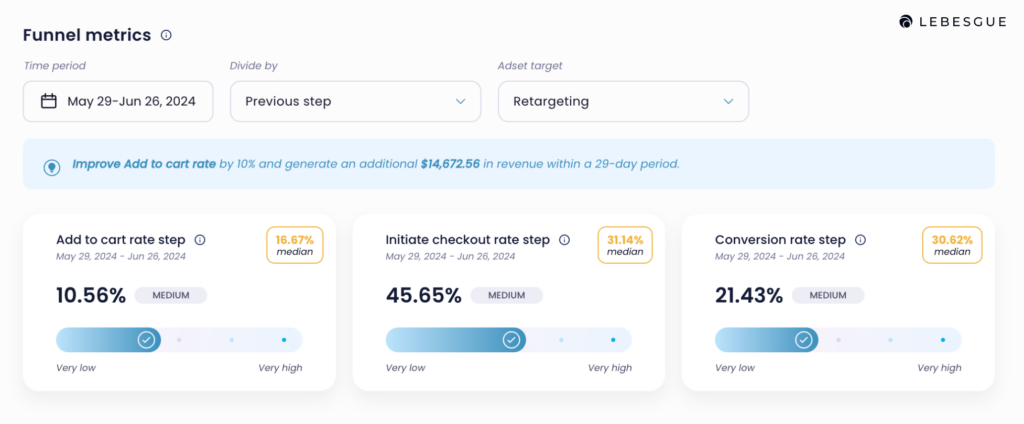Click the Add to cart rate progress bar
The width and height of the screenshot is (1024, 424).
click(x=179, y=340)
